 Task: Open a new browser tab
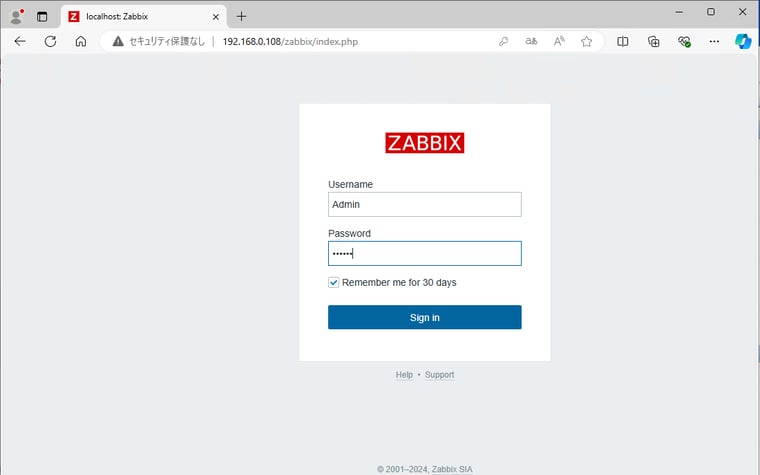(241, 16)
